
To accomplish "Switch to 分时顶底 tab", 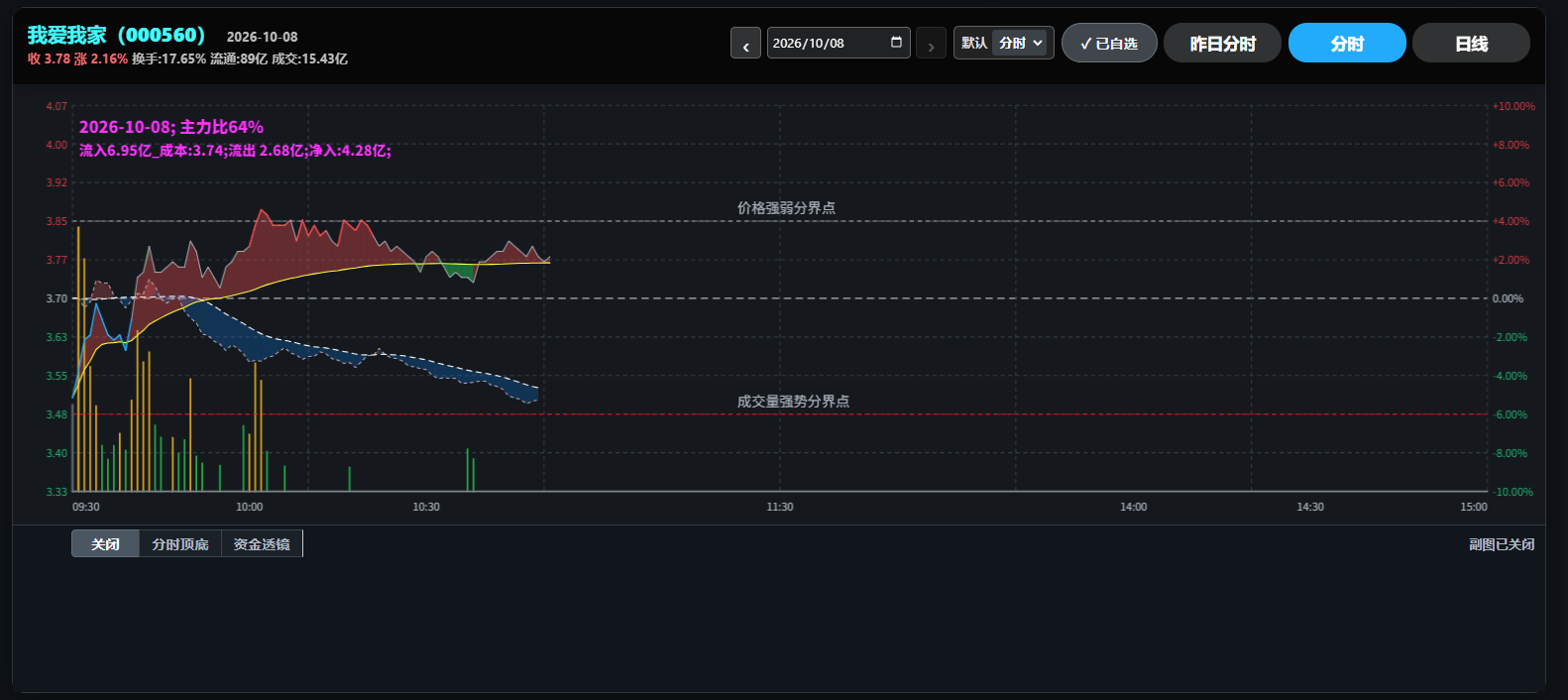I will click(180, 544).
